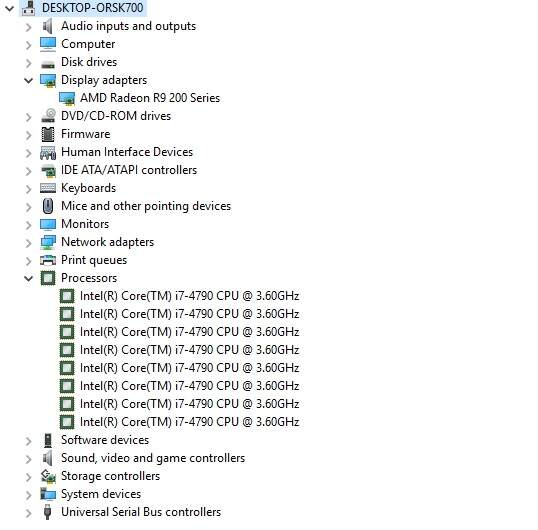Select the last Intel Core i7-4790 processor entry

pos(189,422)
